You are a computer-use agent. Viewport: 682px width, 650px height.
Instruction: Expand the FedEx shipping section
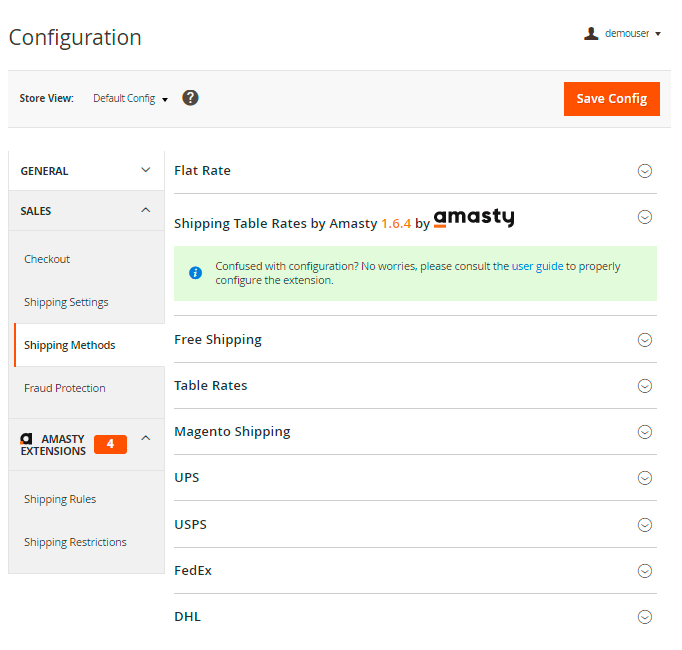click(645, 571)
